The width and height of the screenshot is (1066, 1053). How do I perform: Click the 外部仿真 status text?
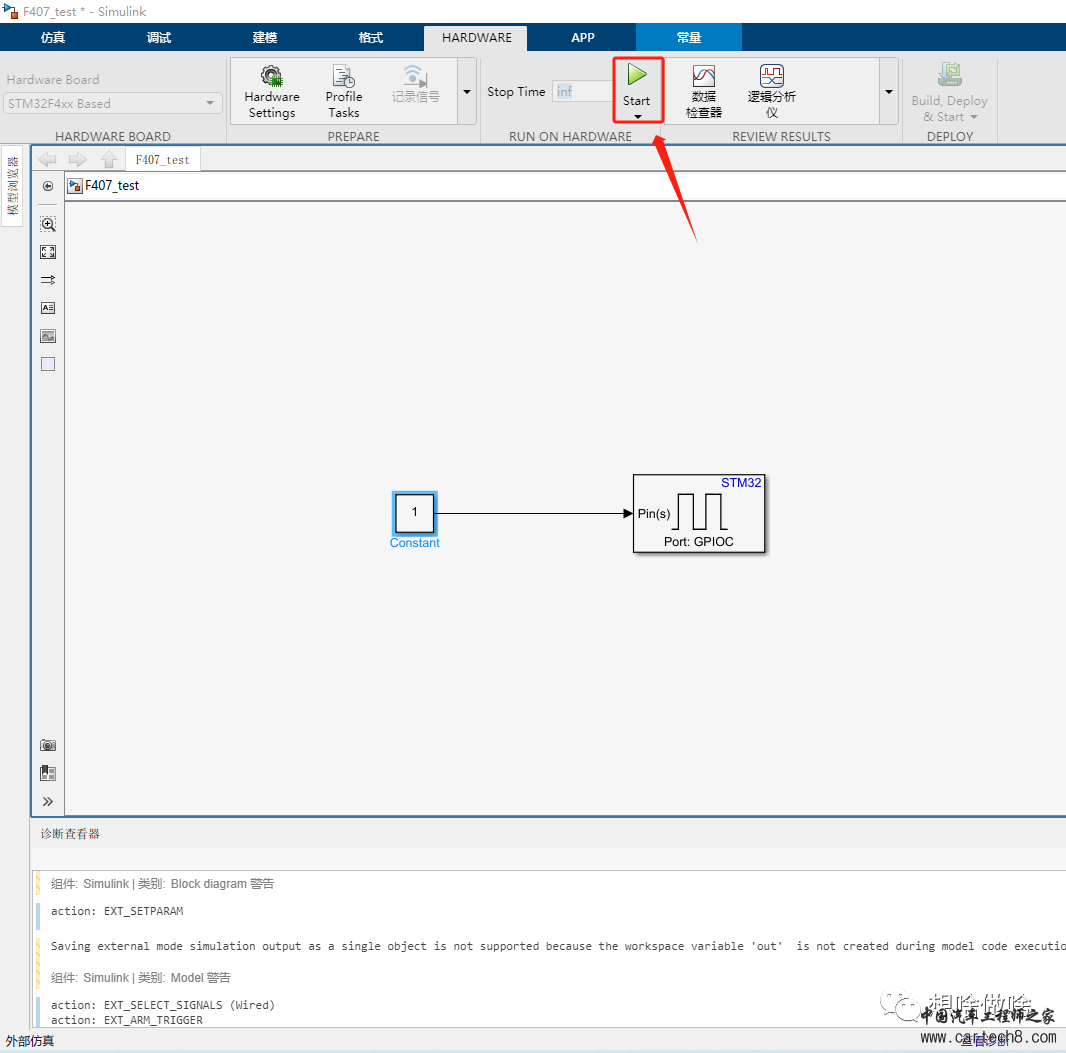(x=30, y=1041)
